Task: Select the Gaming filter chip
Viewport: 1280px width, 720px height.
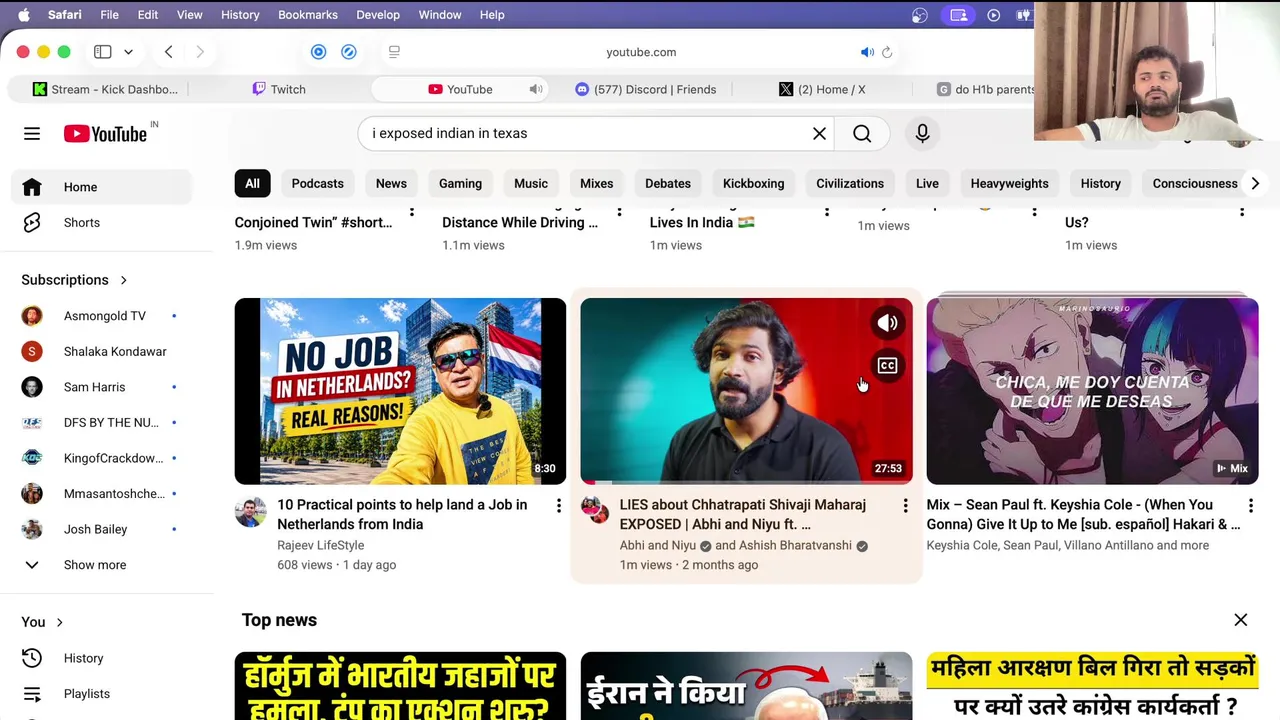Action: tap(460, 183)
